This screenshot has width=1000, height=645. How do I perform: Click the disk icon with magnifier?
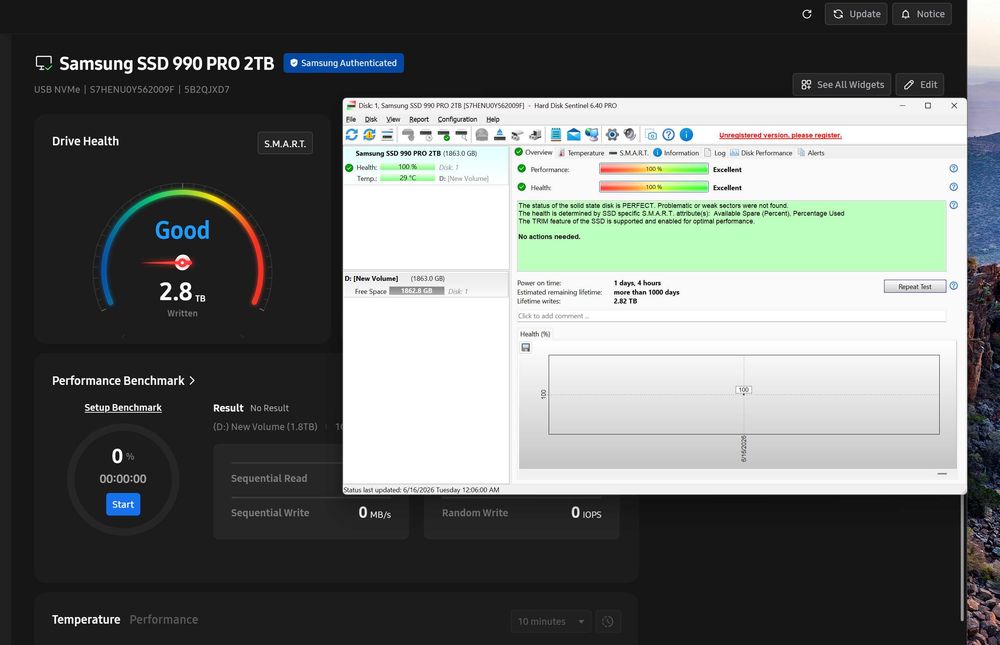pyautogui.click(x=462, y=135)
